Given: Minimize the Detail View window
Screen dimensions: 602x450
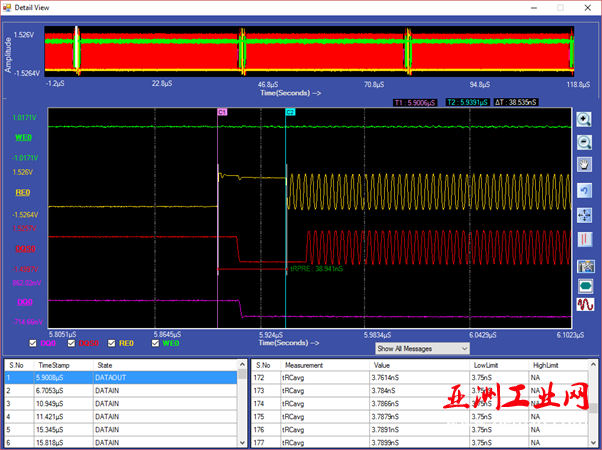Looking at the screenshot, I should (x=534, y=8).
